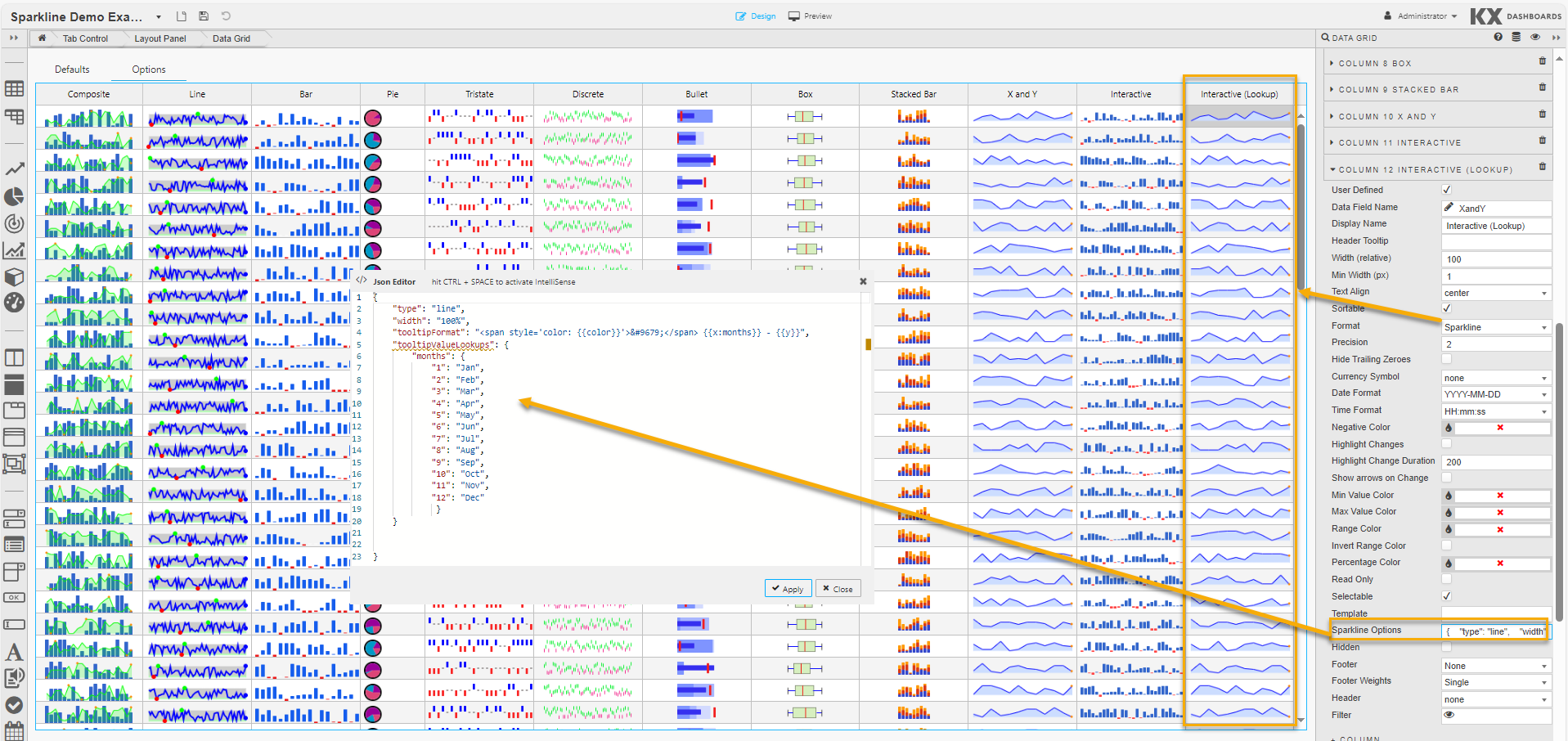Image resolution: width=1568 pixels, height=741 pixels.
Task: Click the Undo icon in the top toolbar
Action: point(226,16)
